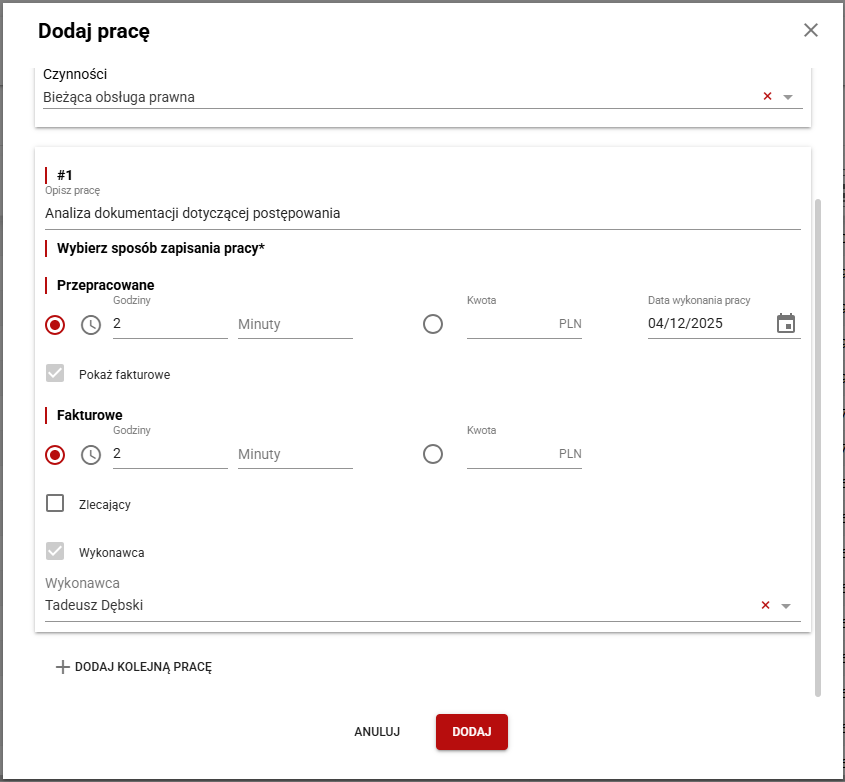Close the Dodaj pracę dialog
This screenshot has width=845, height=782.
(x=811, y=30)
